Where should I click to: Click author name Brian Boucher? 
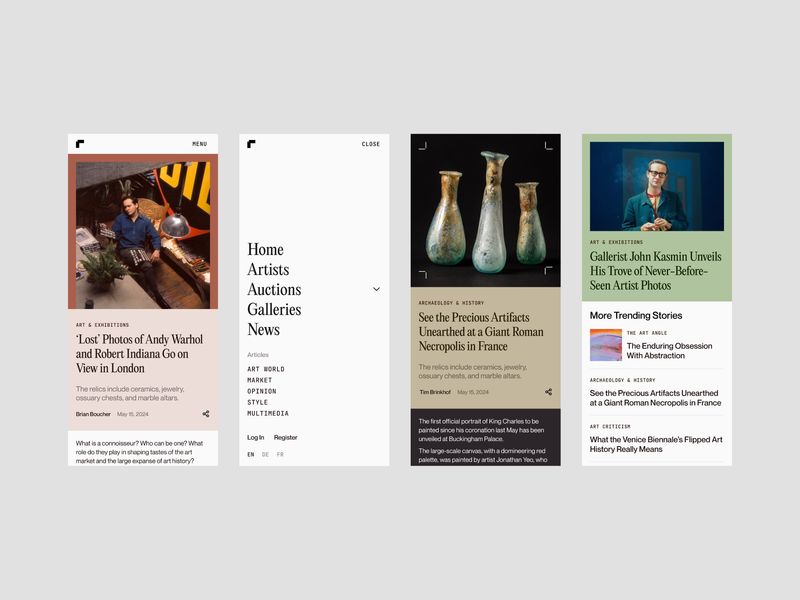point(93,414)
